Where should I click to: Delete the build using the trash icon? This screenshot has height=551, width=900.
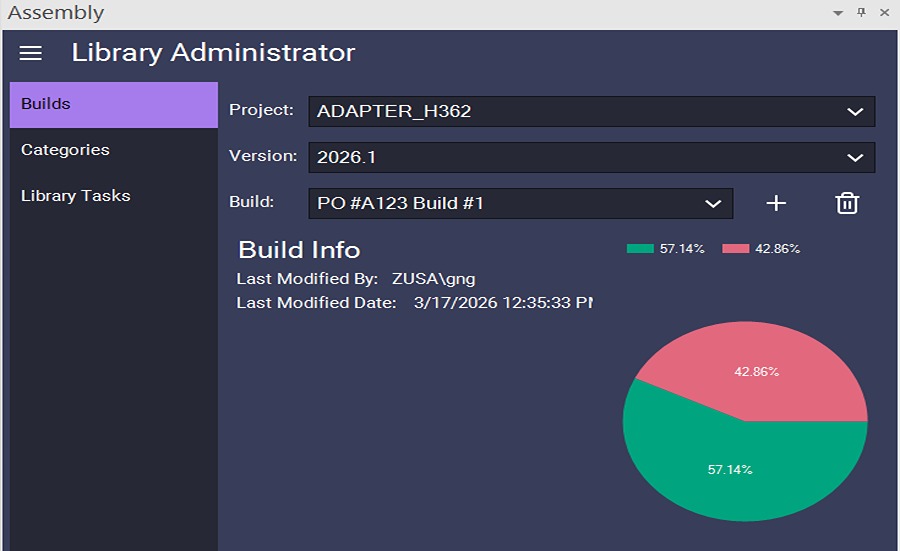pyautogui.click(x=847, y=203)
